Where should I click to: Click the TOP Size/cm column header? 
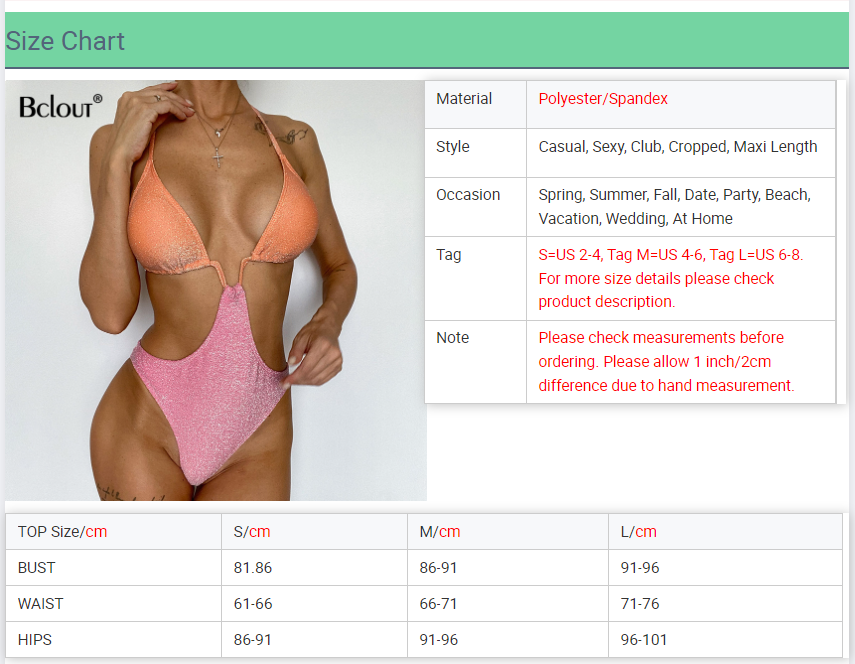(62, 532)
